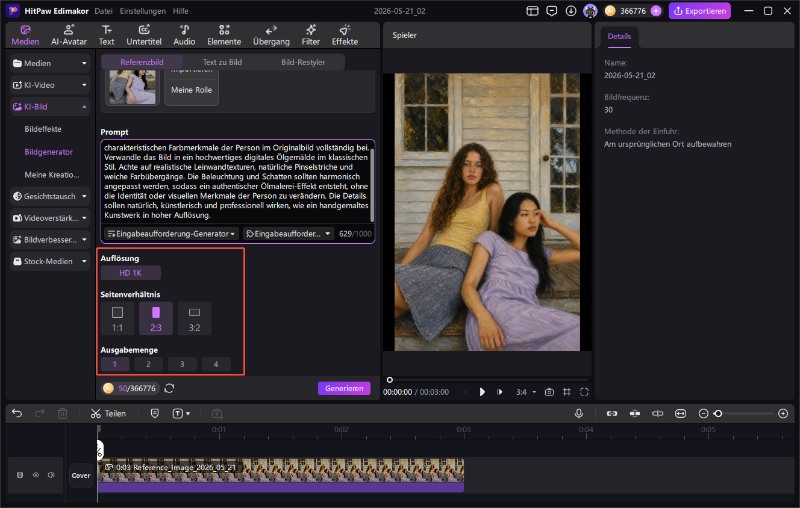This screenshot has height=508, width=800.
Task: Mute the video track speaker icon
Action: [x=51, y=475]
